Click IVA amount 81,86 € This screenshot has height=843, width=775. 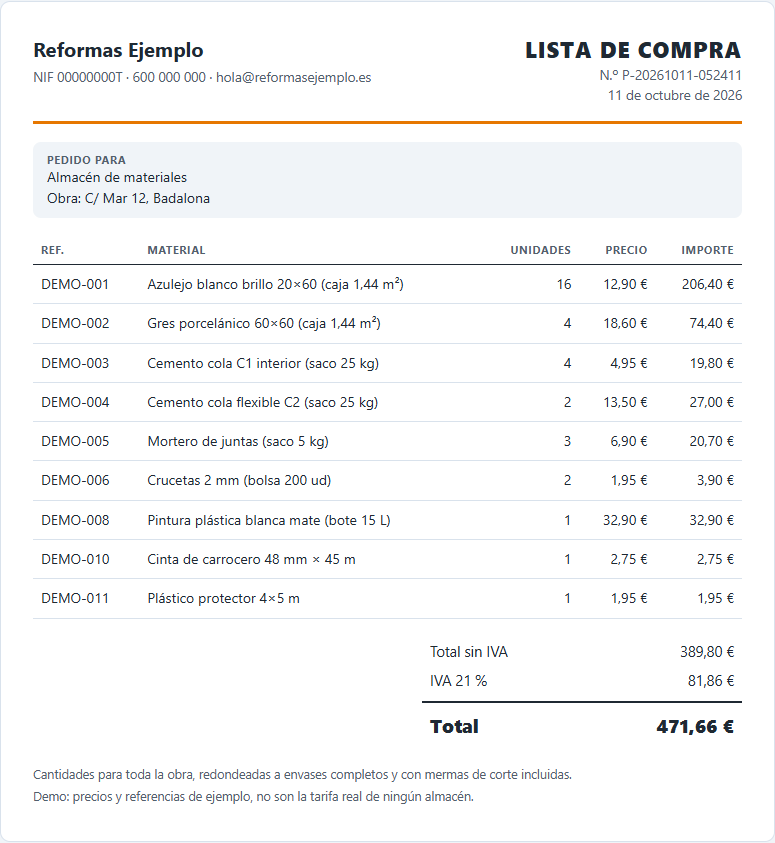pos(711,681)
